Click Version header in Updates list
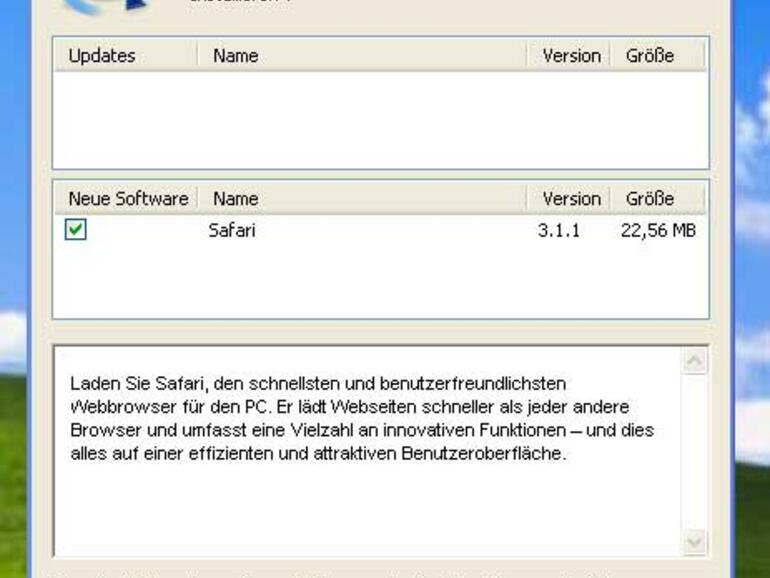This screenshot has width=770, height=578. coord(569,55)
